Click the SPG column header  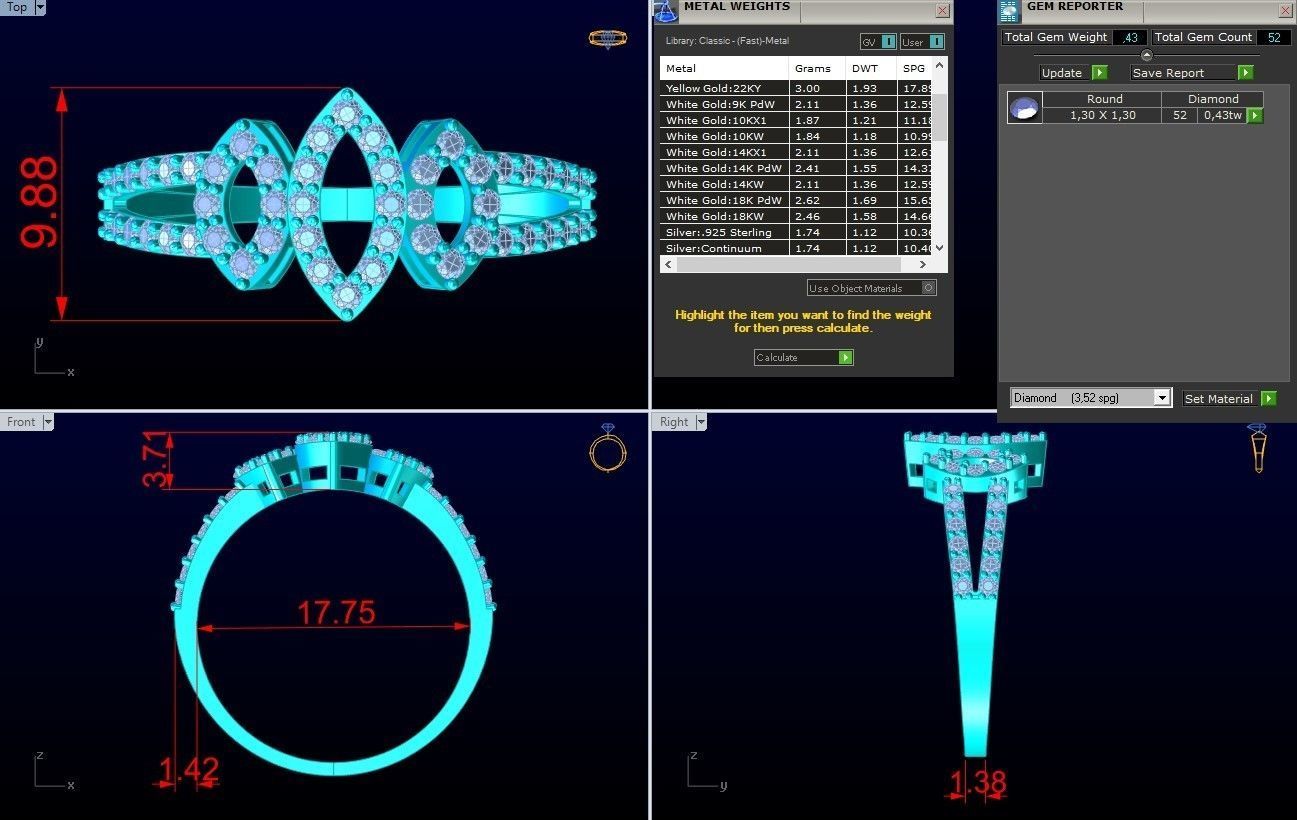914,68
